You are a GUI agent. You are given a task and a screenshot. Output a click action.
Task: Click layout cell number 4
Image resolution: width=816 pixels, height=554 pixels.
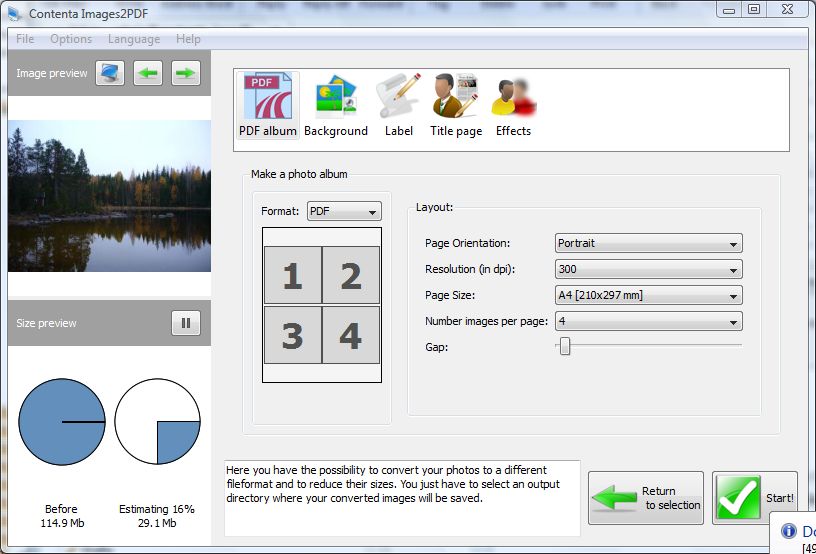tap(351, 335)
